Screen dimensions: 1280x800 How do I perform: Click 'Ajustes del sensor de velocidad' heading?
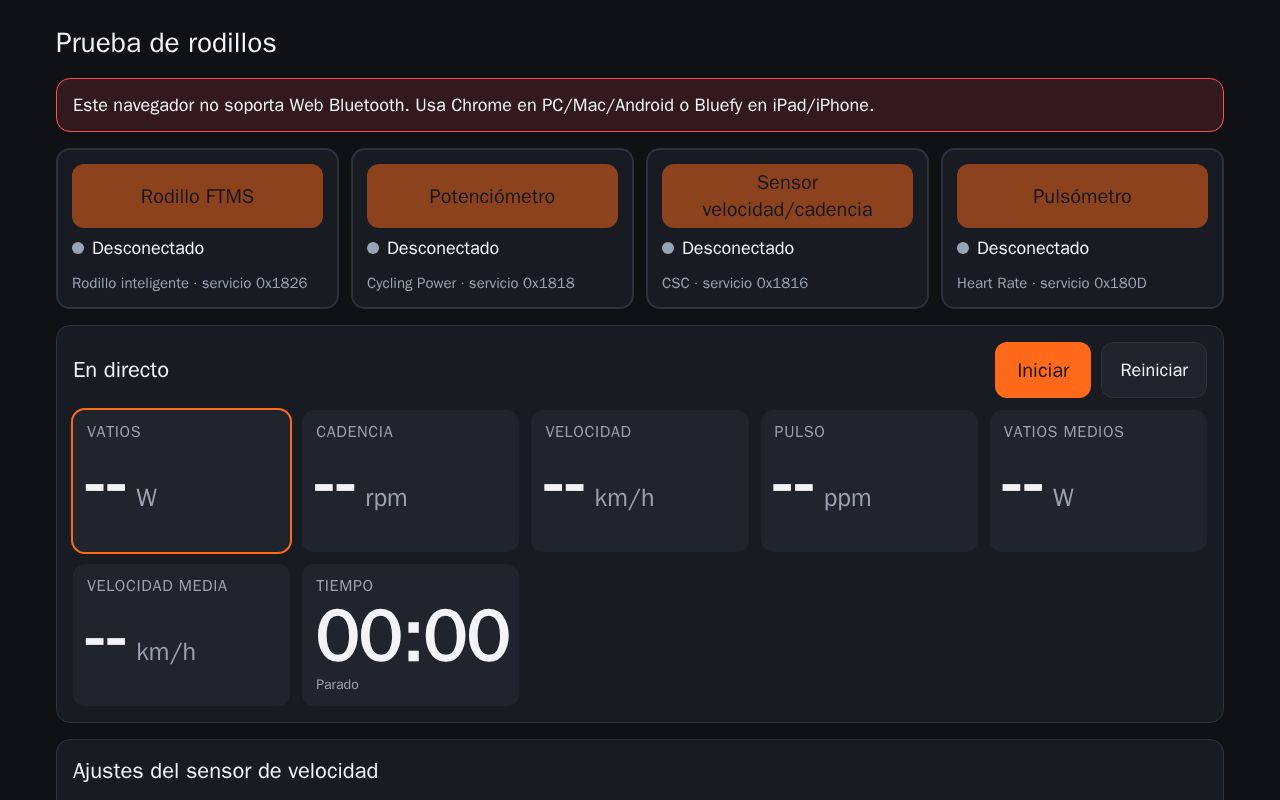click(x=225, y=771)
